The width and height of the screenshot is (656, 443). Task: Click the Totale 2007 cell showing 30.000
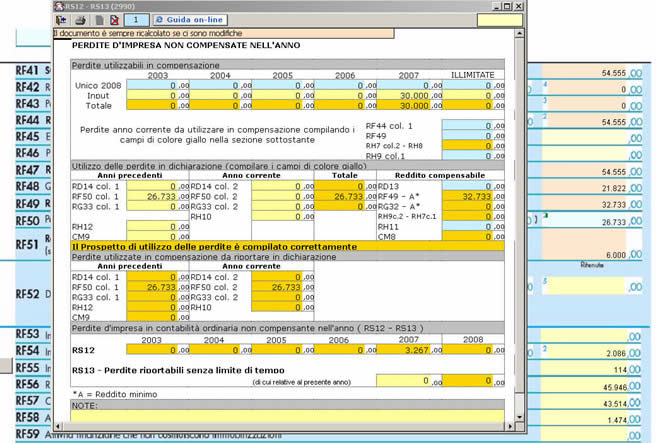coord(403,106)
